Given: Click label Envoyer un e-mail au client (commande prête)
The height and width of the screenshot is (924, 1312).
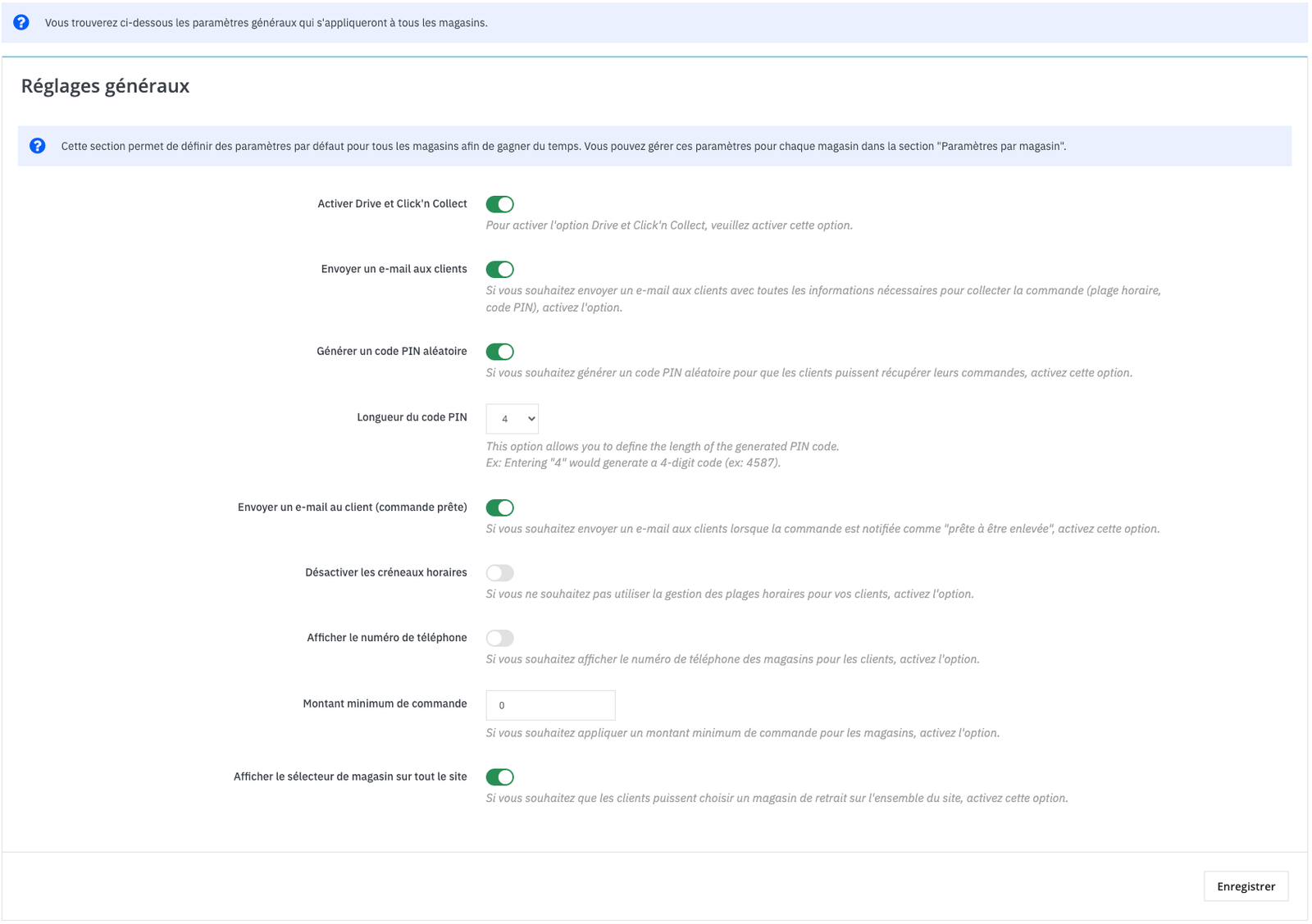Looking at the screenshot, I should pyautogui.click(x=353, y=508).
